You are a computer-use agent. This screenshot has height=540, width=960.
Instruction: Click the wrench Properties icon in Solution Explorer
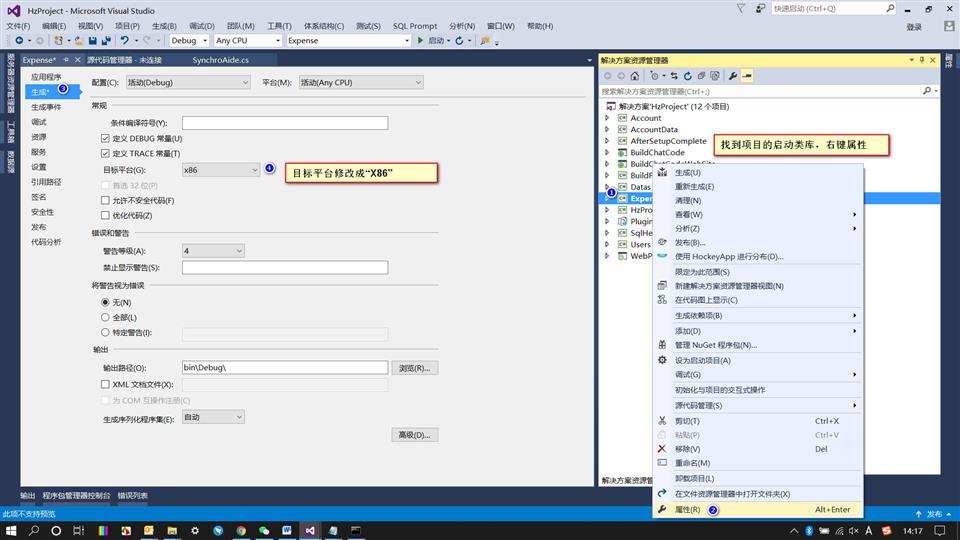click(733, 76)
